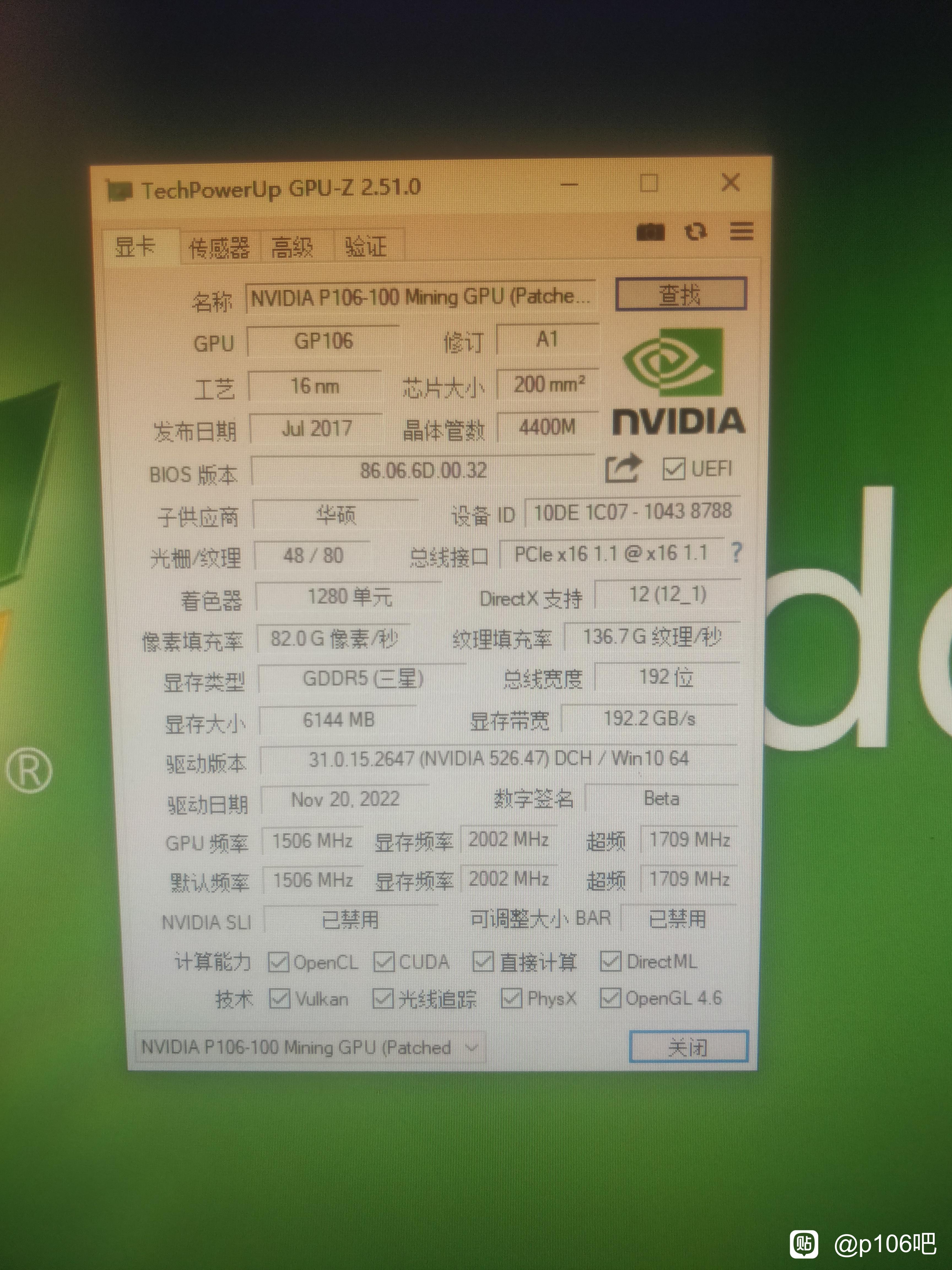Click the refresh icon in GPU-Z toolbar
The height and width of the screenshot is (1270, 952).
696,232
